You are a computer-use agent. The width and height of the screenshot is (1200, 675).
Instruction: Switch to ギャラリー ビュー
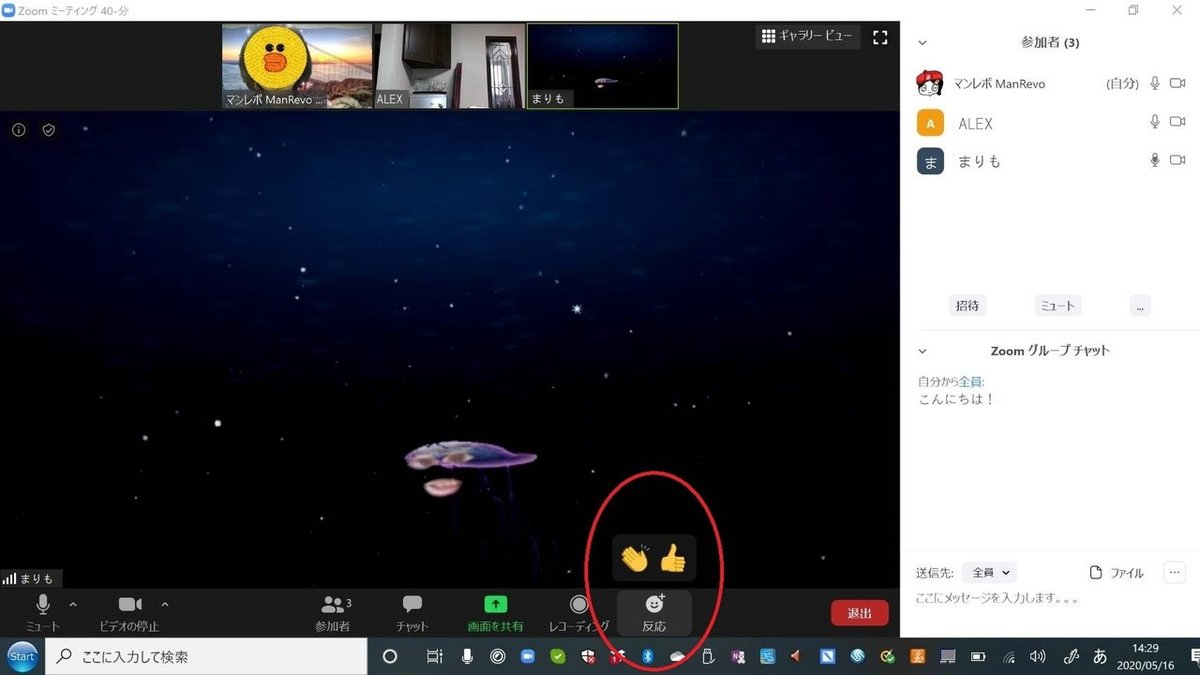[x=806, y=36]
